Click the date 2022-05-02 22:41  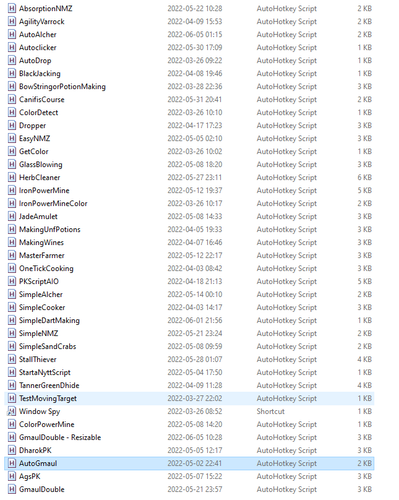[x=195, y=463]
